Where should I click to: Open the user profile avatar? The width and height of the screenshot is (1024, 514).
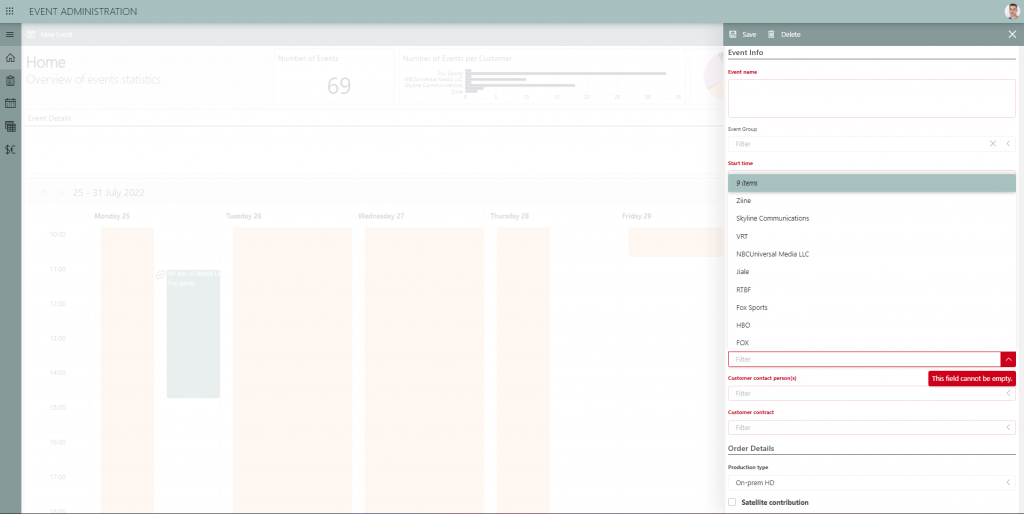tap(1012, 11)
